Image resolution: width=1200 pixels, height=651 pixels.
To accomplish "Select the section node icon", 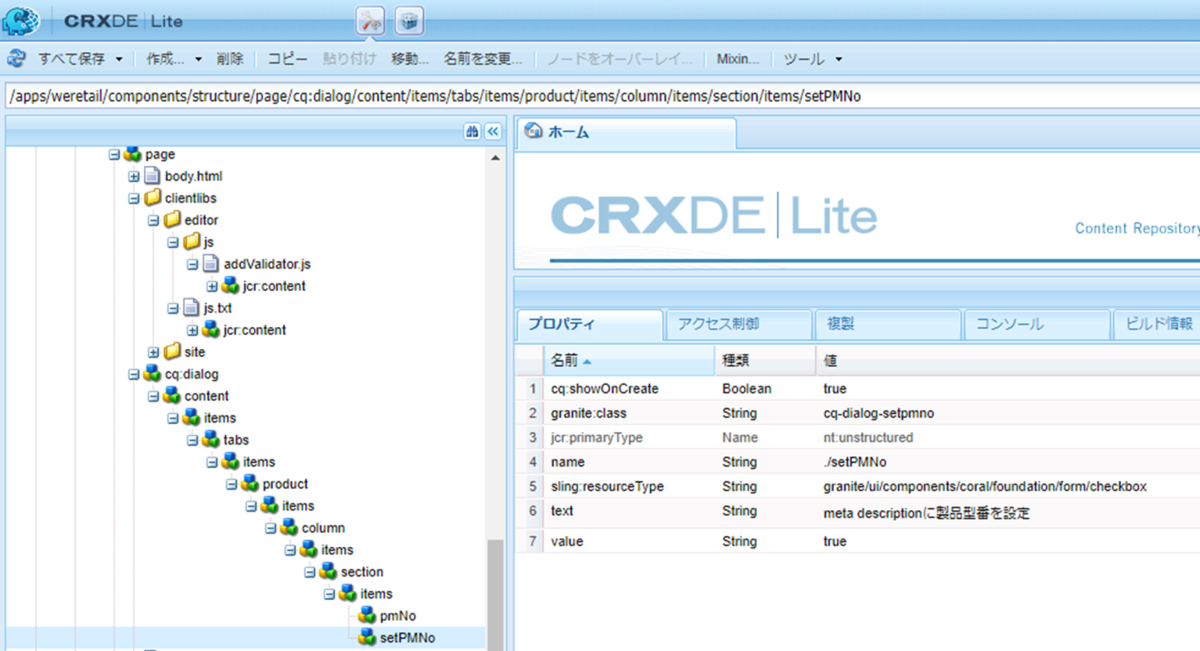I will [328, 572].
